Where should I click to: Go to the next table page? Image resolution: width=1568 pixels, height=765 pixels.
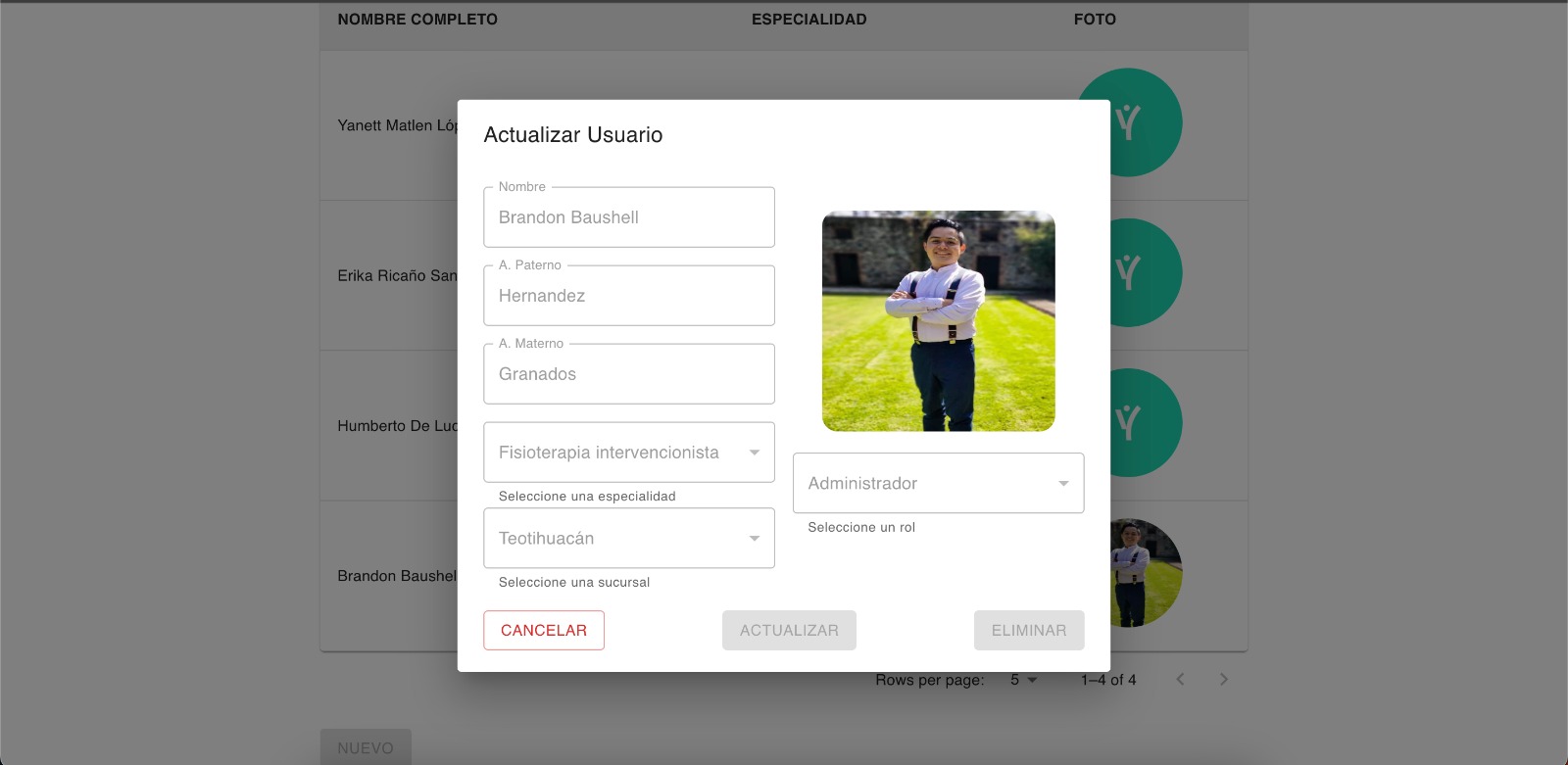(x=1223, y=679)
